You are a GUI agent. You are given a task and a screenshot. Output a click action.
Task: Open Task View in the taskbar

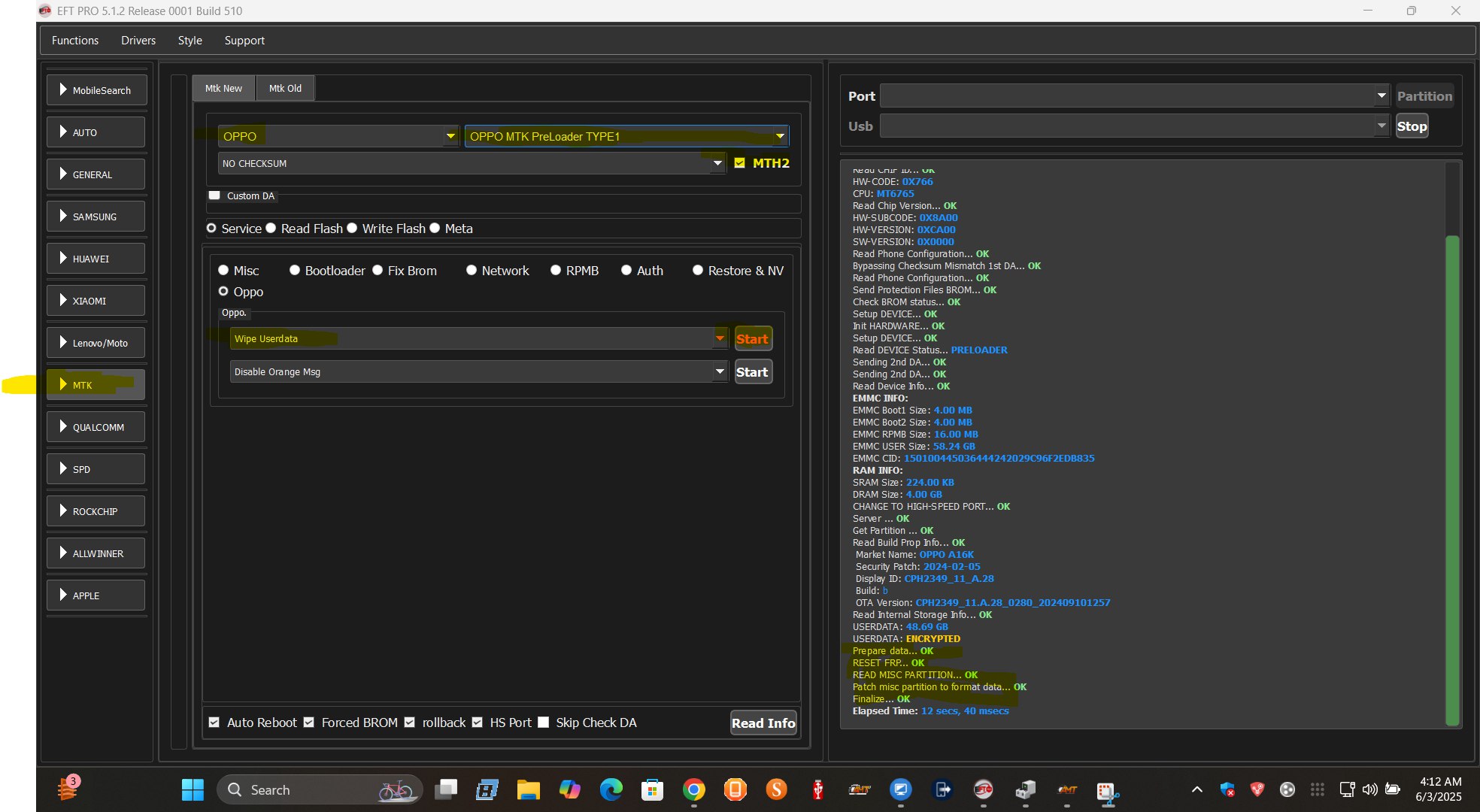tap(447, 789)
